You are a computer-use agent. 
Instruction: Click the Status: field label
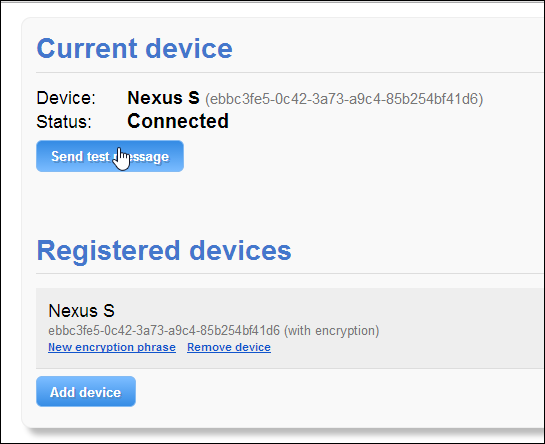[x=64, y=122]
